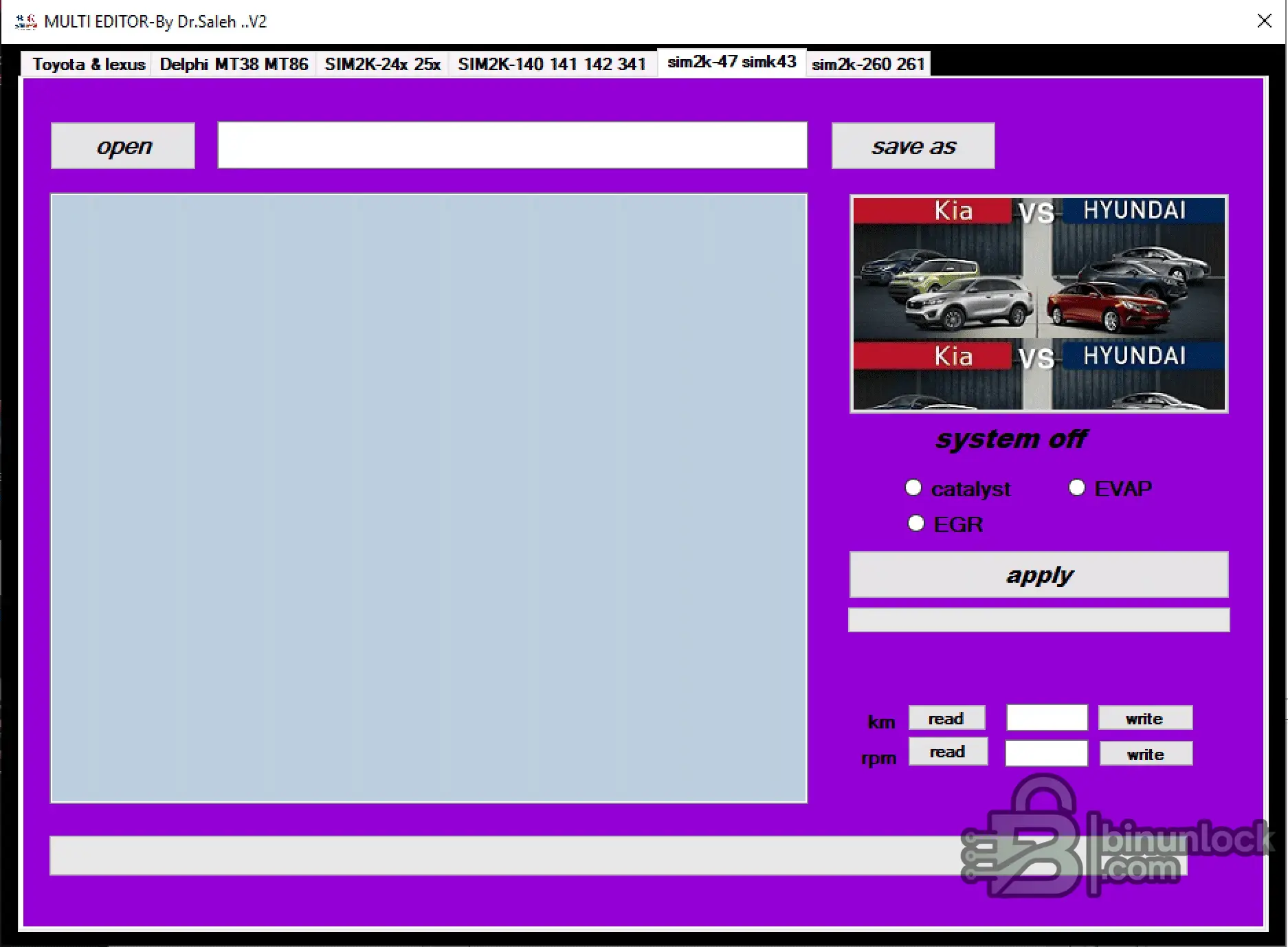Read the rpm value
This screenshot has width=1288, height=947.
coord(948,752)
